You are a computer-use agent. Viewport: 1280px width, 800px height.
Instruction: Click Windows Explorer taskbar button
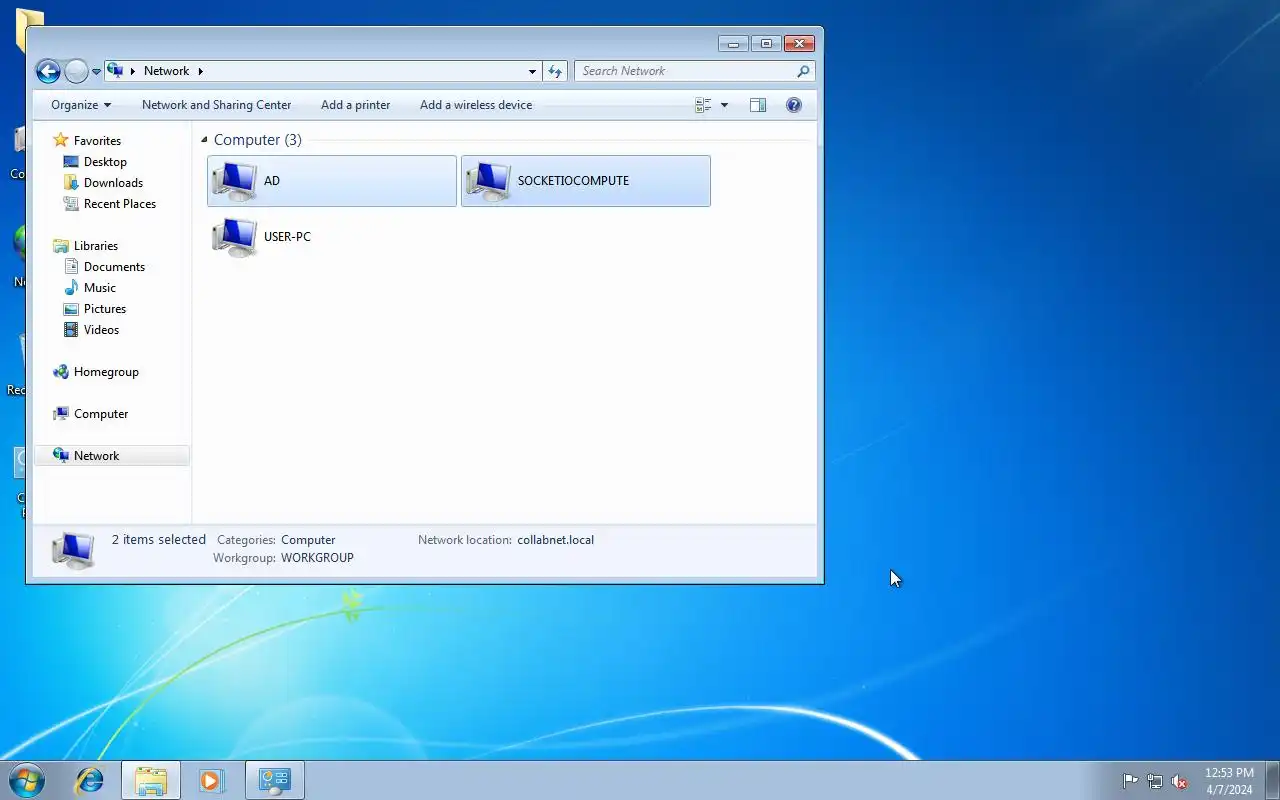pos(151,780)
